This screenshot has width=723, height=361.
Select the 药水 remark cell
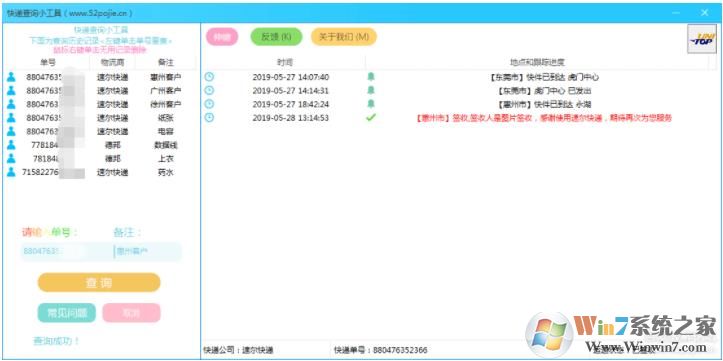click(166, 173)
